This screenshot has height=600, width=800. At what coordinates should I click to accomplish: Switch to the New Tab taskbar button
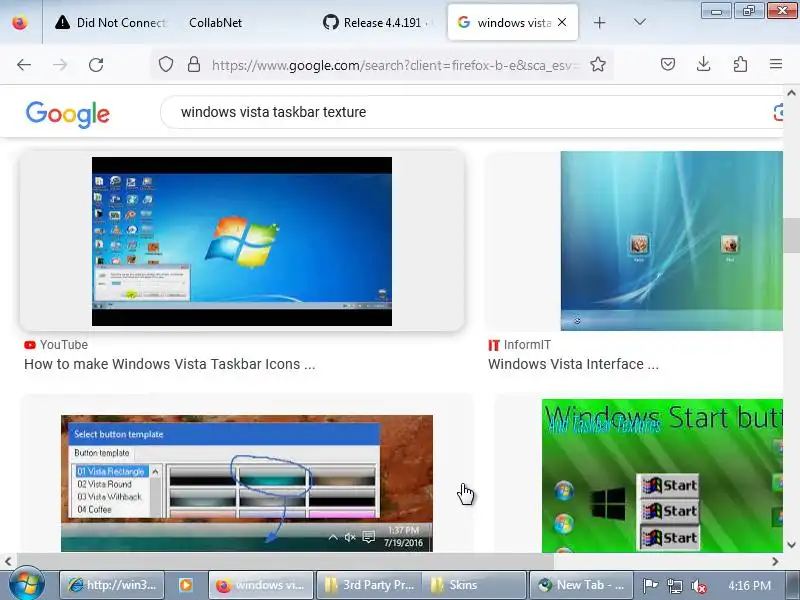pyautogui.click(x=581, y=585)
